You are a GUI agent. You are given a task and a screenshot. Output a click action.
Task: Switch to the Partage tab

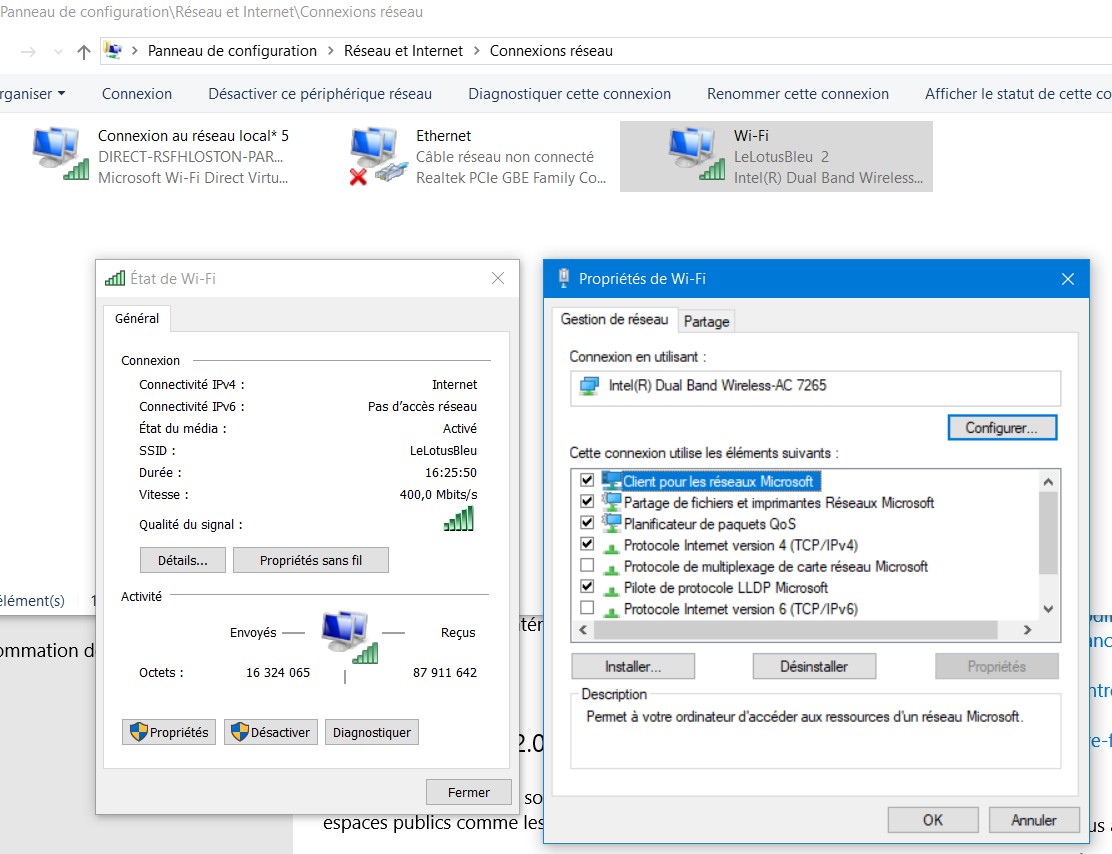click(x=706, y=322)
